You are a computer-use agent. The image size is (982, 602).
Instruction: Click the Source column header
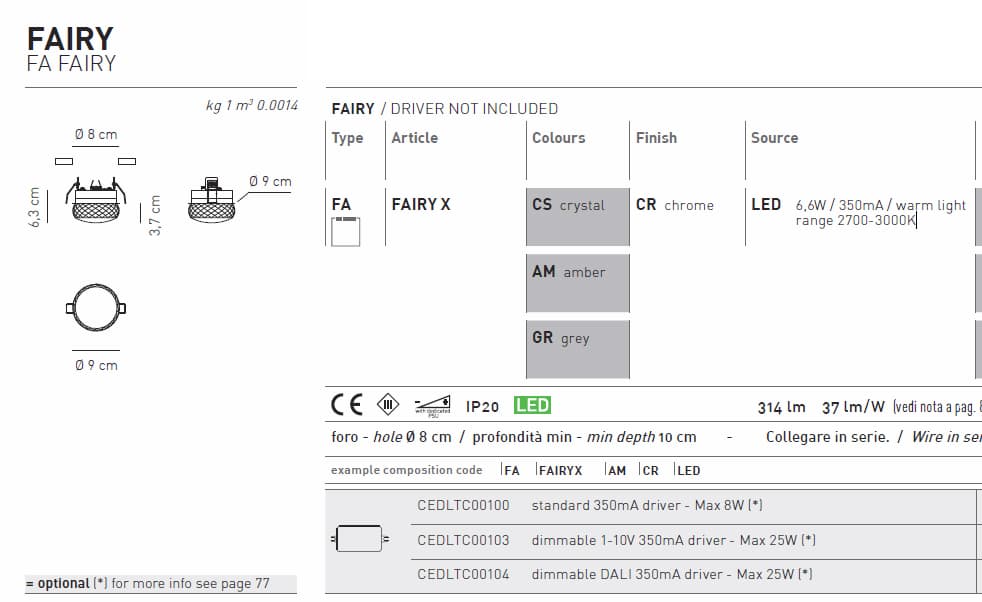[x=774, y=137]
